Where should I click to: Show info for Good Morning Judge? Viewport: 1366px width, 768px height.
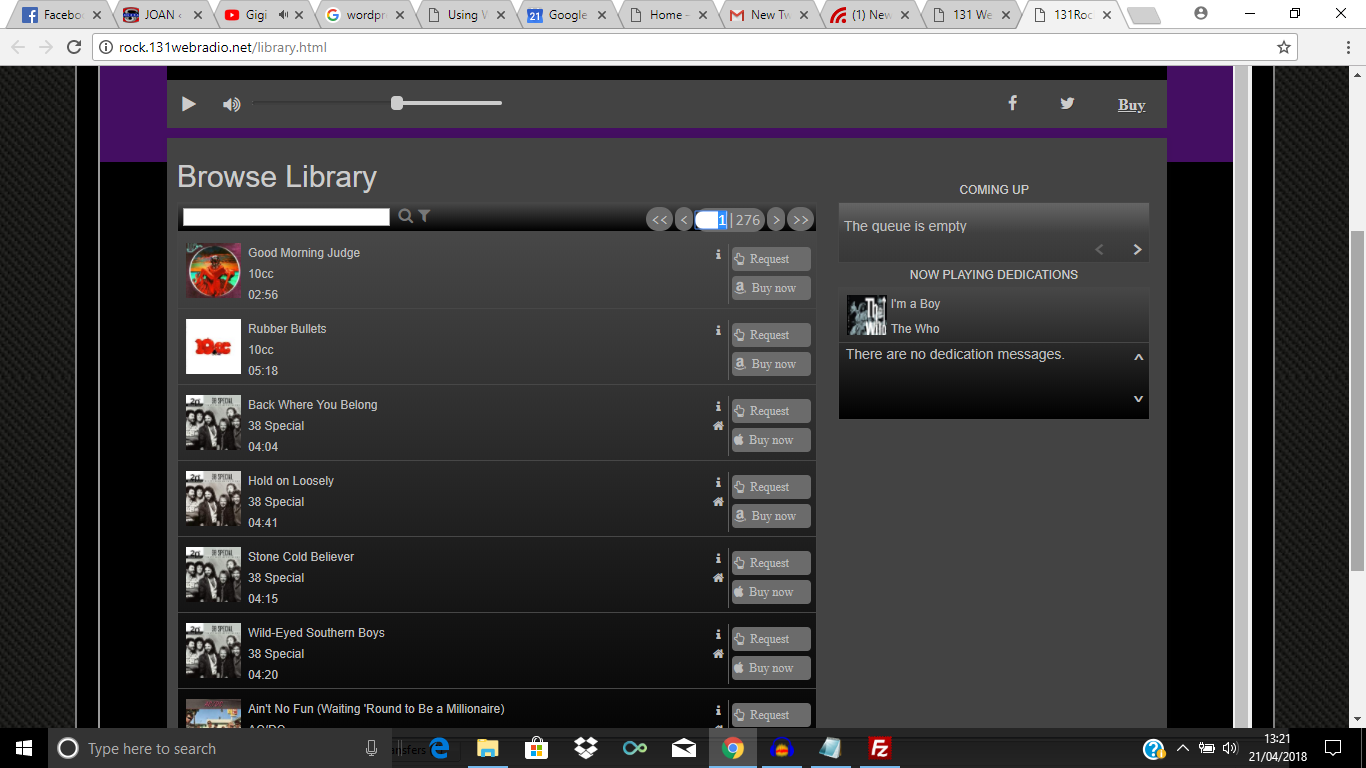coord(718,255)
